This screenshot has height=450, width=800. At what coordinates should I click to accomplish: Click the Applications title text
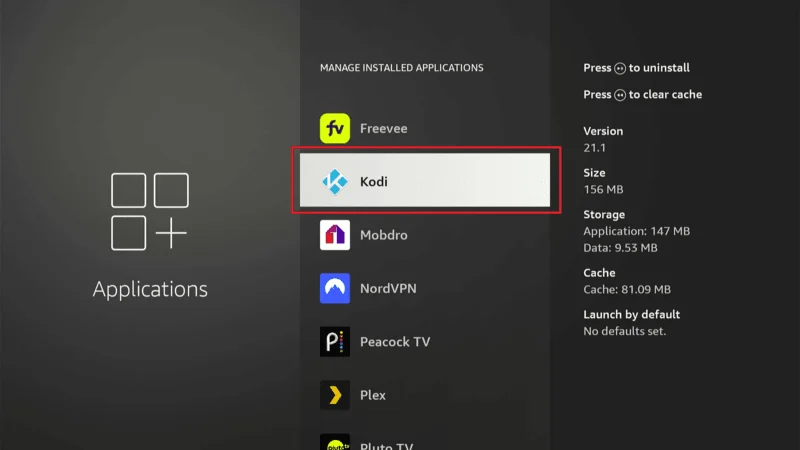pyautogui.click(x=150, y=289)
